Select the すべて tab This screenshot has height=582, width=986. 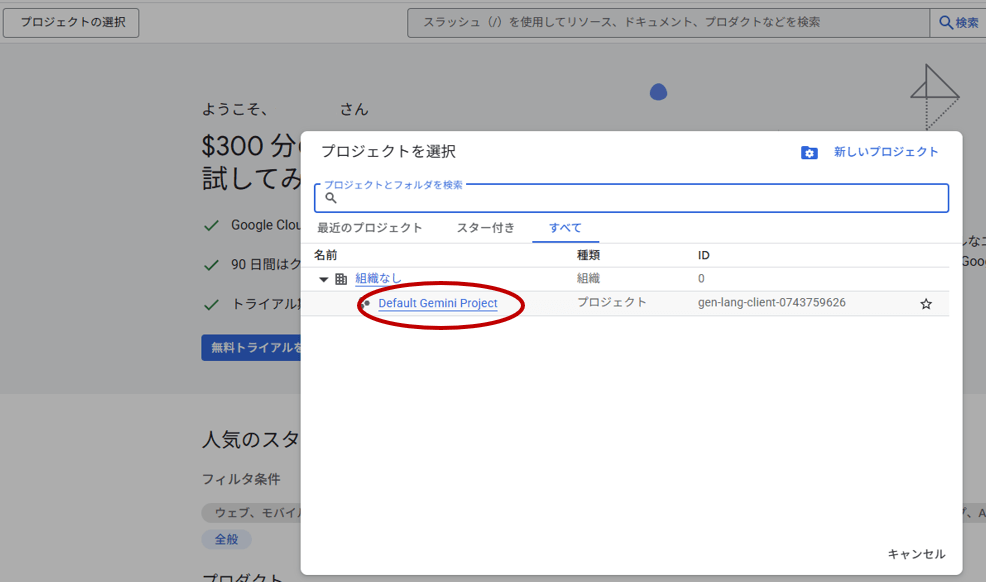(x=565, y=228)
